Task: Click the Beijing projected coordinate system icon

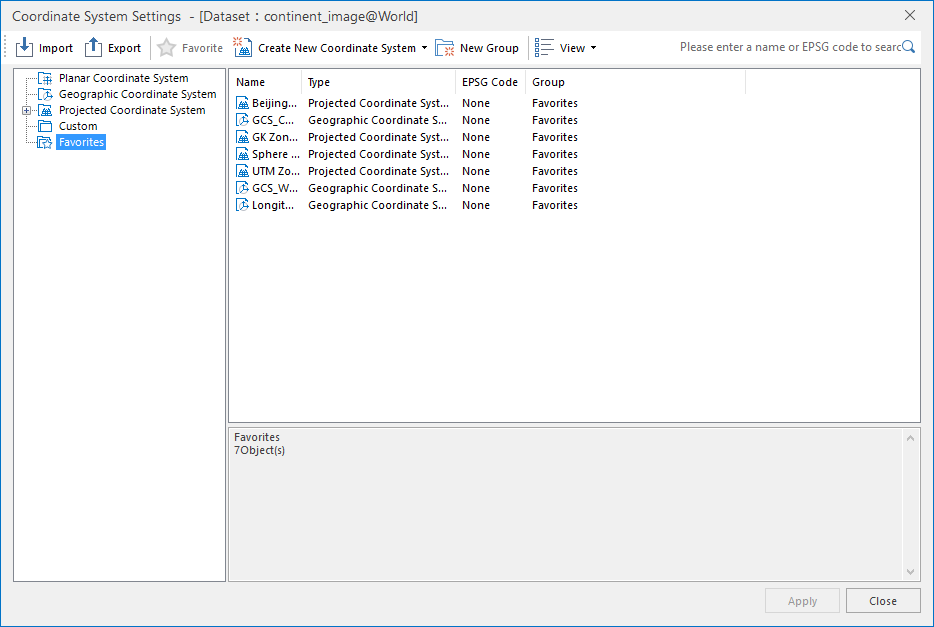Action: (242, 103)
